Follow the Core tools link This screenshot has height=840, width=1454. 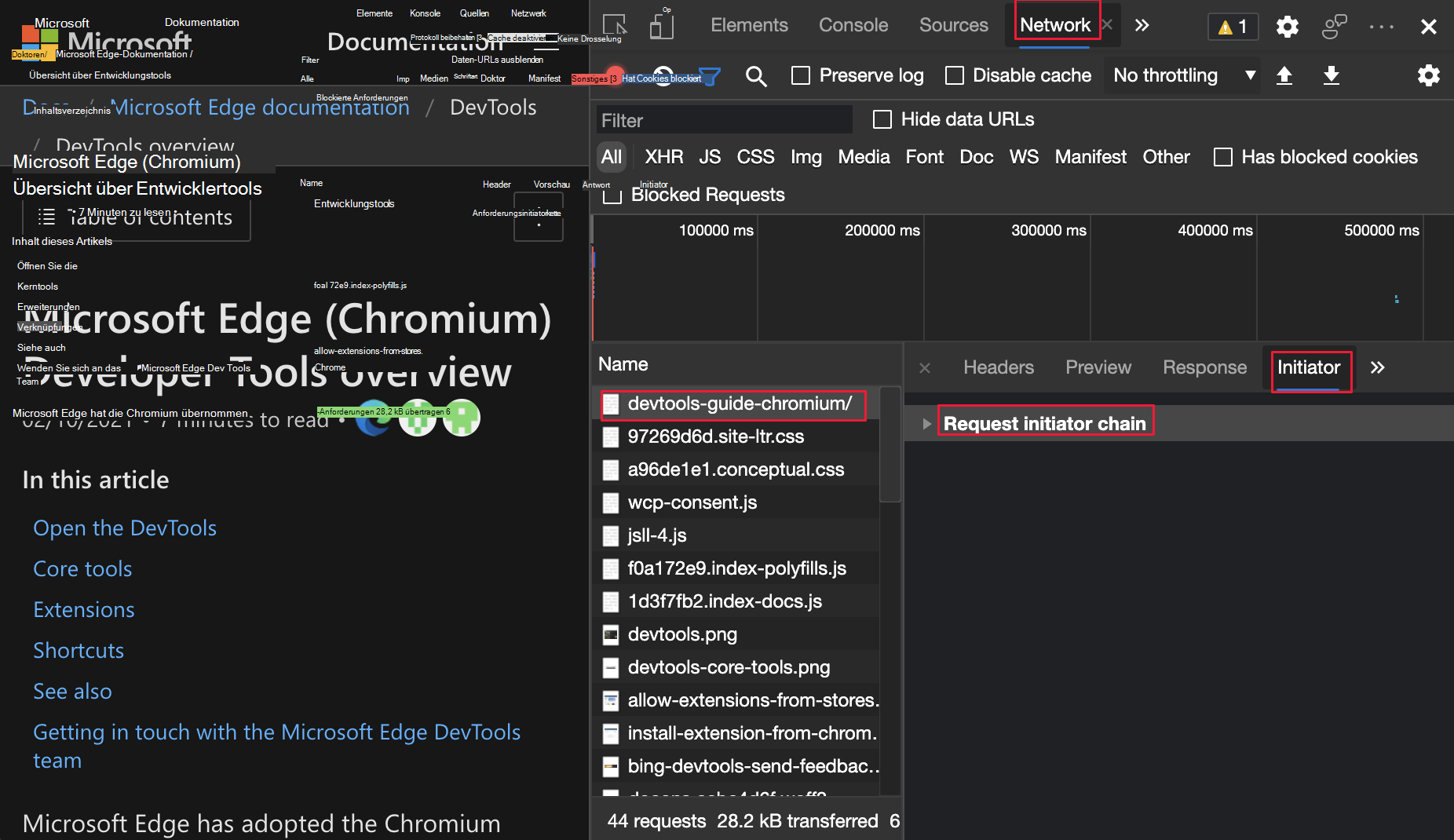pyautogui.click(x=82, y=569)
